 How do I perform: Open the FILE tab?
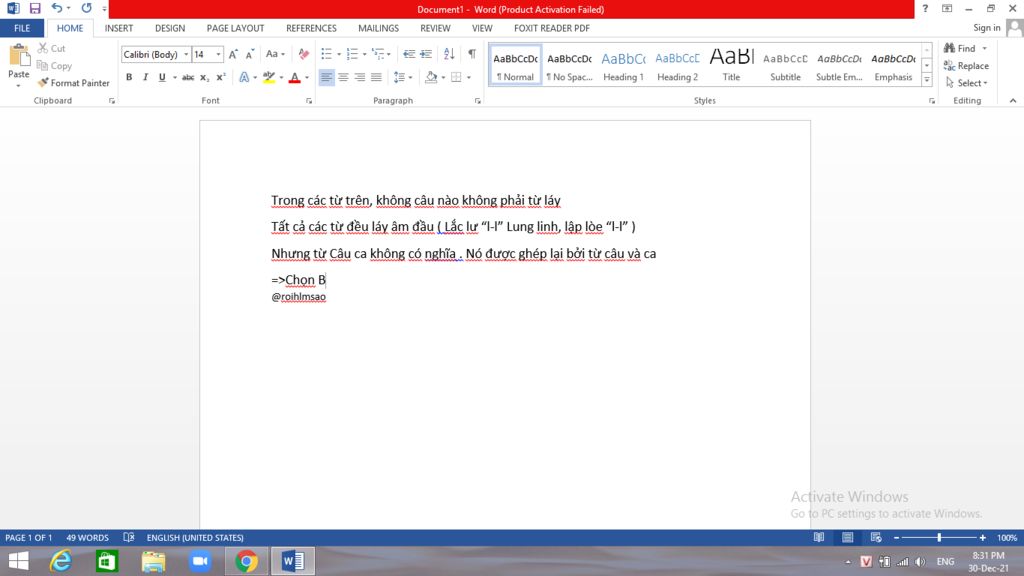(22, 28)
